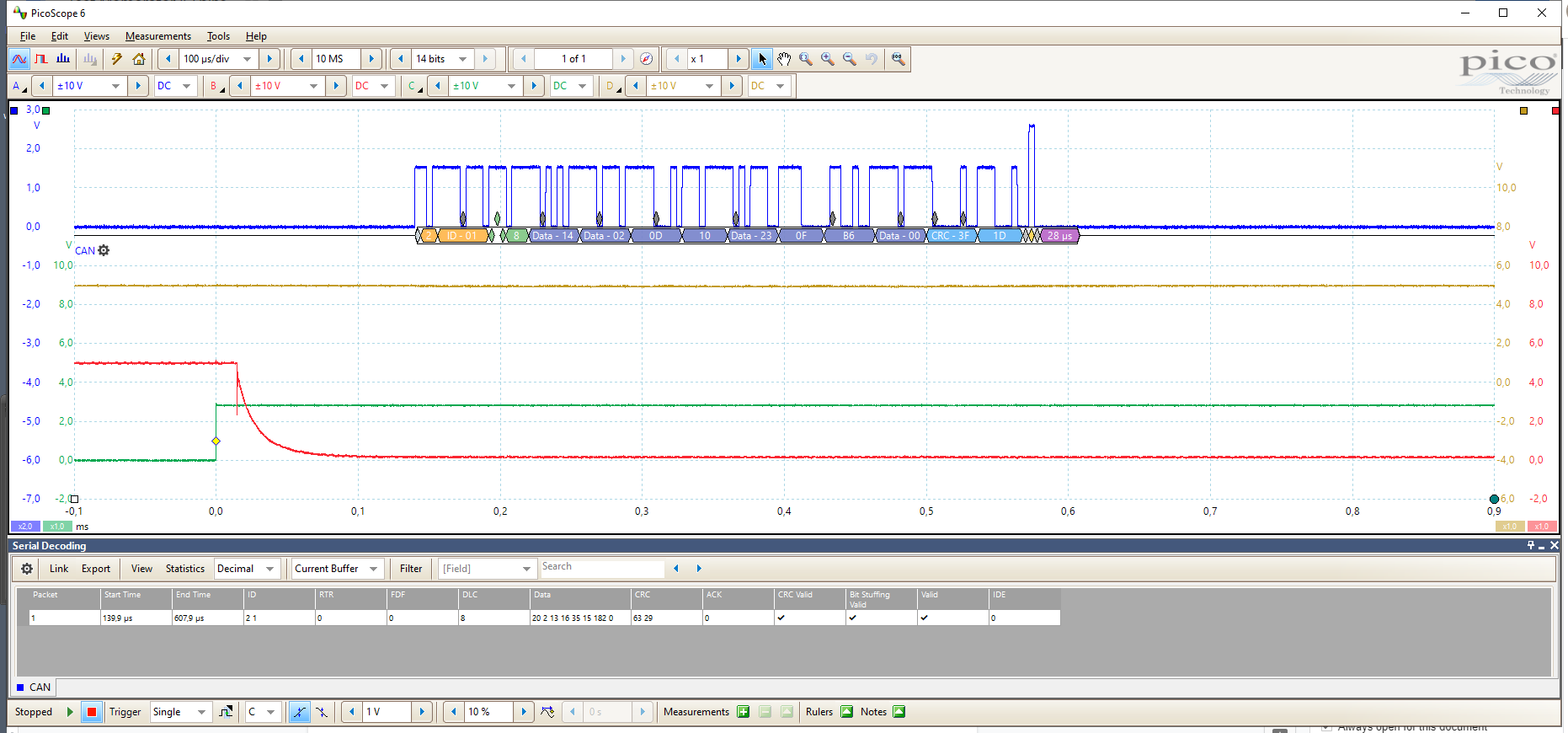Select the hand pan tool
This screenshot has height=733, width=1568.
784,59
